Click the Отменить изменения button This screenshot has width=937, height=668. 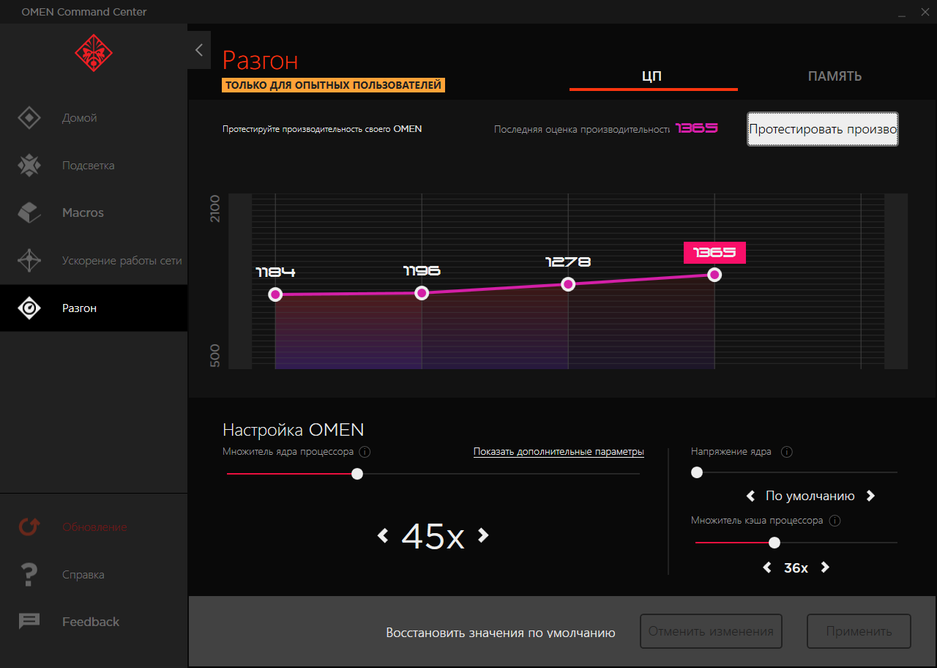[711, 631]
